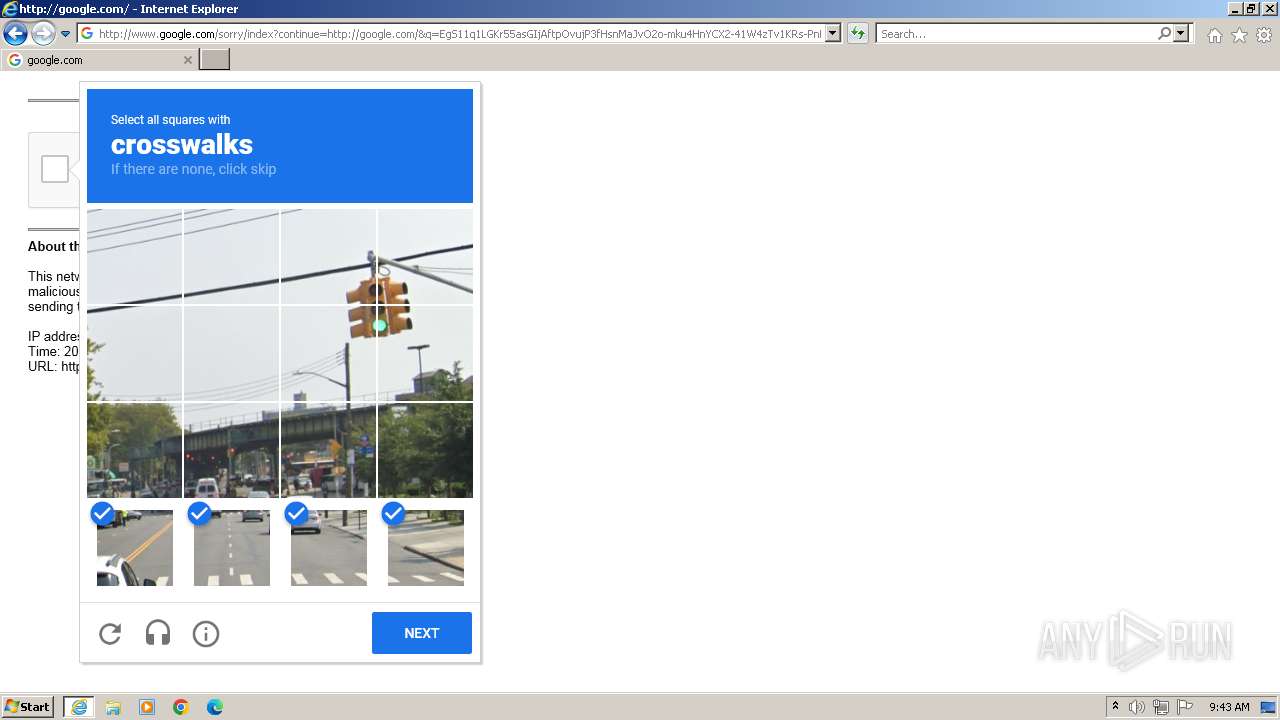This screenshot has height=720, width=1280.
Task: Click in the Search box
Action: (x=1016, y=34)
